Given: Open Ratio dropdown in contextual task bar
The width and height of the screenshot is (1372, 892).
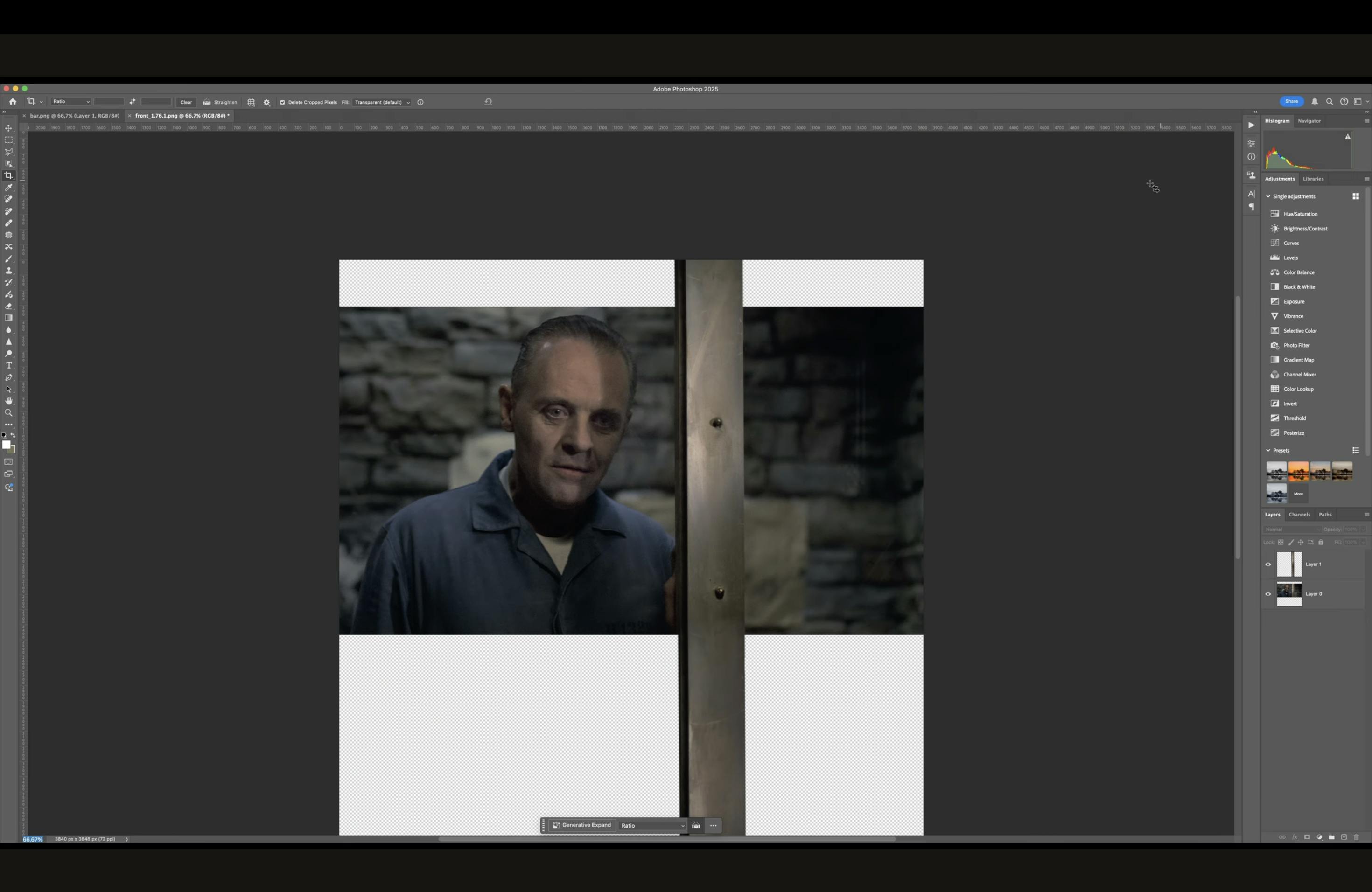Looking at the screenshot, I should point(652,826).
